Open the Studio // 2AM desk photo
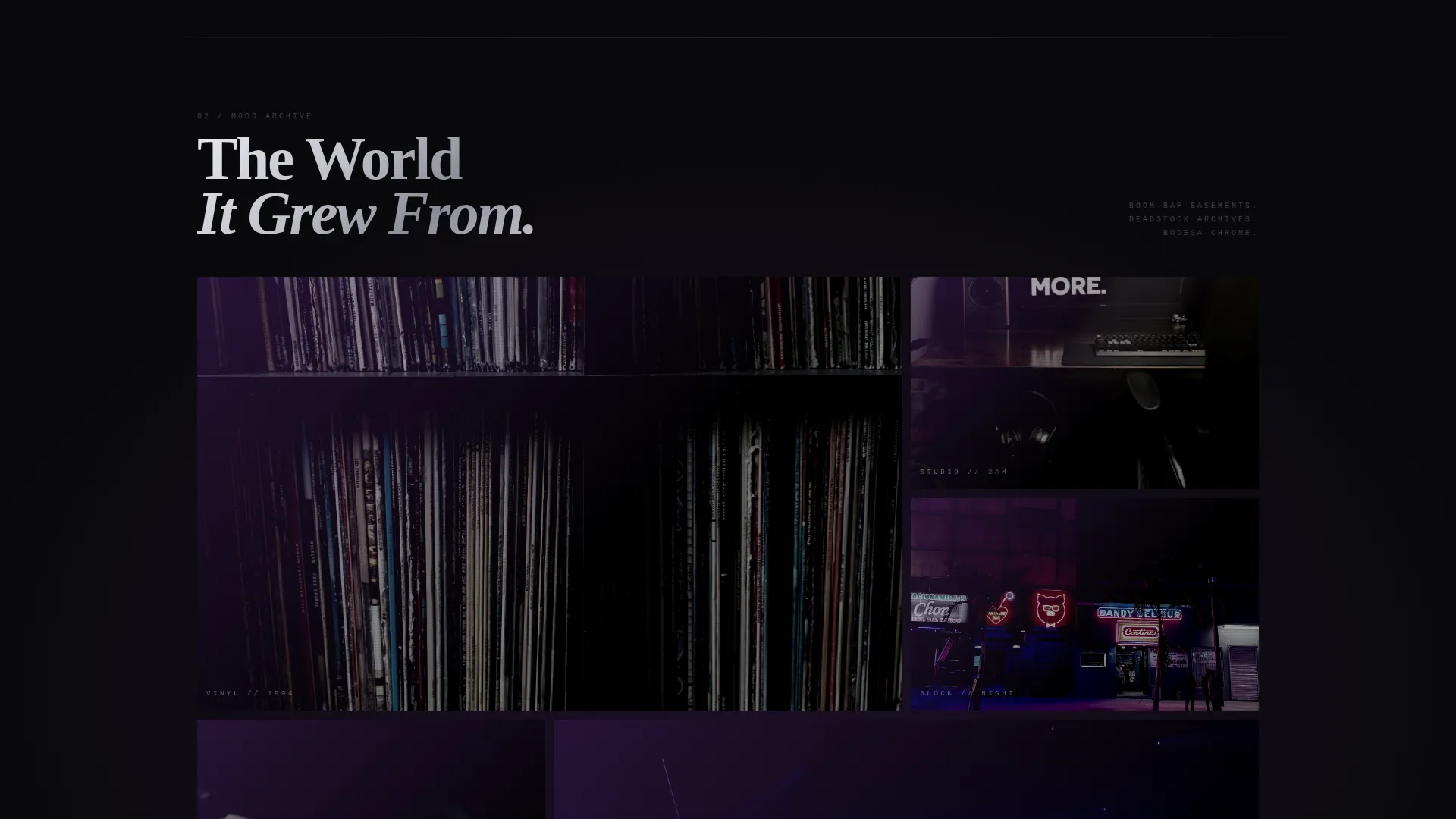The image size is (1456, 819). click(x=1084, y=382)
